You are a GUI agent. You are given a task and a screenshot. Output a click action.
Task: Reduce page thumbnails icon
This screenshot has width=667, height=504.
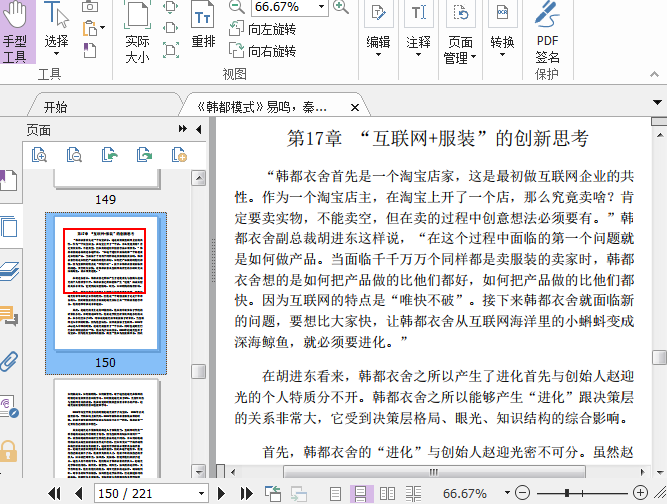[x=74, y=155]
